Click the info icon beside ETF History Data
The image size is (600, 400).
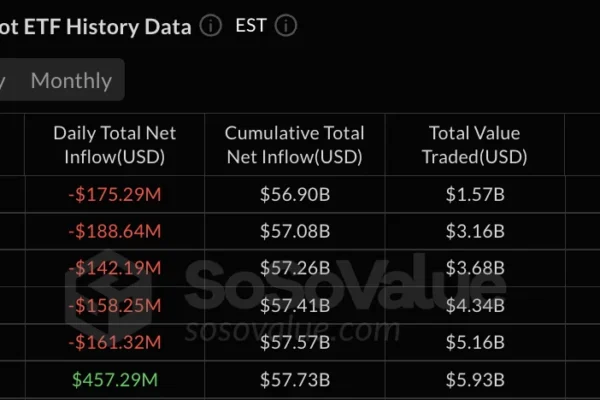coord(210,27)
